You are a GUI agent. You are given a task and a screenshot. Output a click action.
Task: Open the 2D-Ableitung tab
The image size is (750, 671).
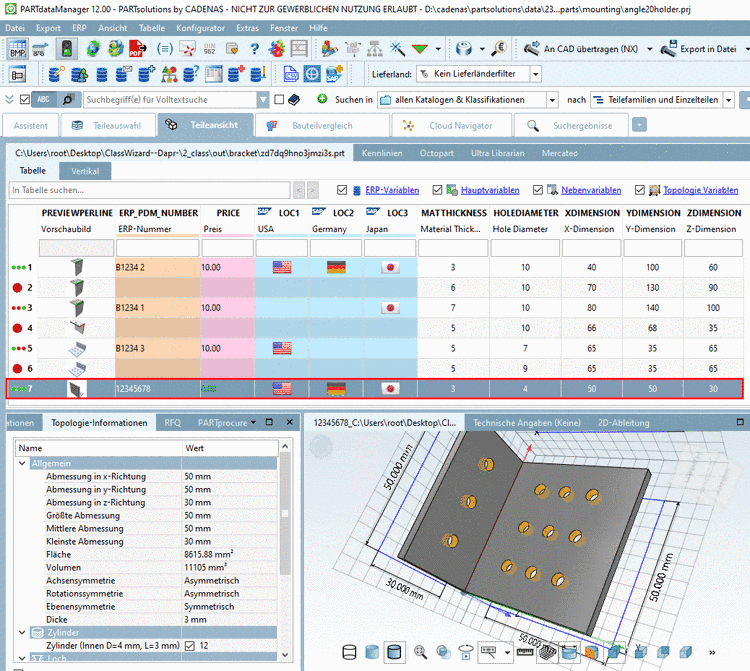624,423
